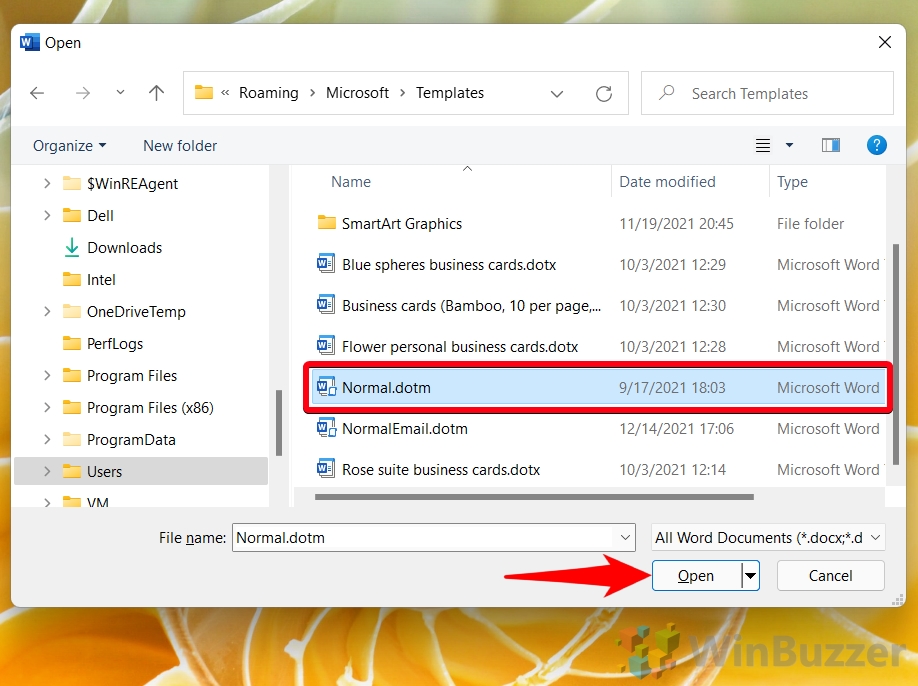Open the view options dropdown arrow
918x686 pixels.
(x=789, y=145)
